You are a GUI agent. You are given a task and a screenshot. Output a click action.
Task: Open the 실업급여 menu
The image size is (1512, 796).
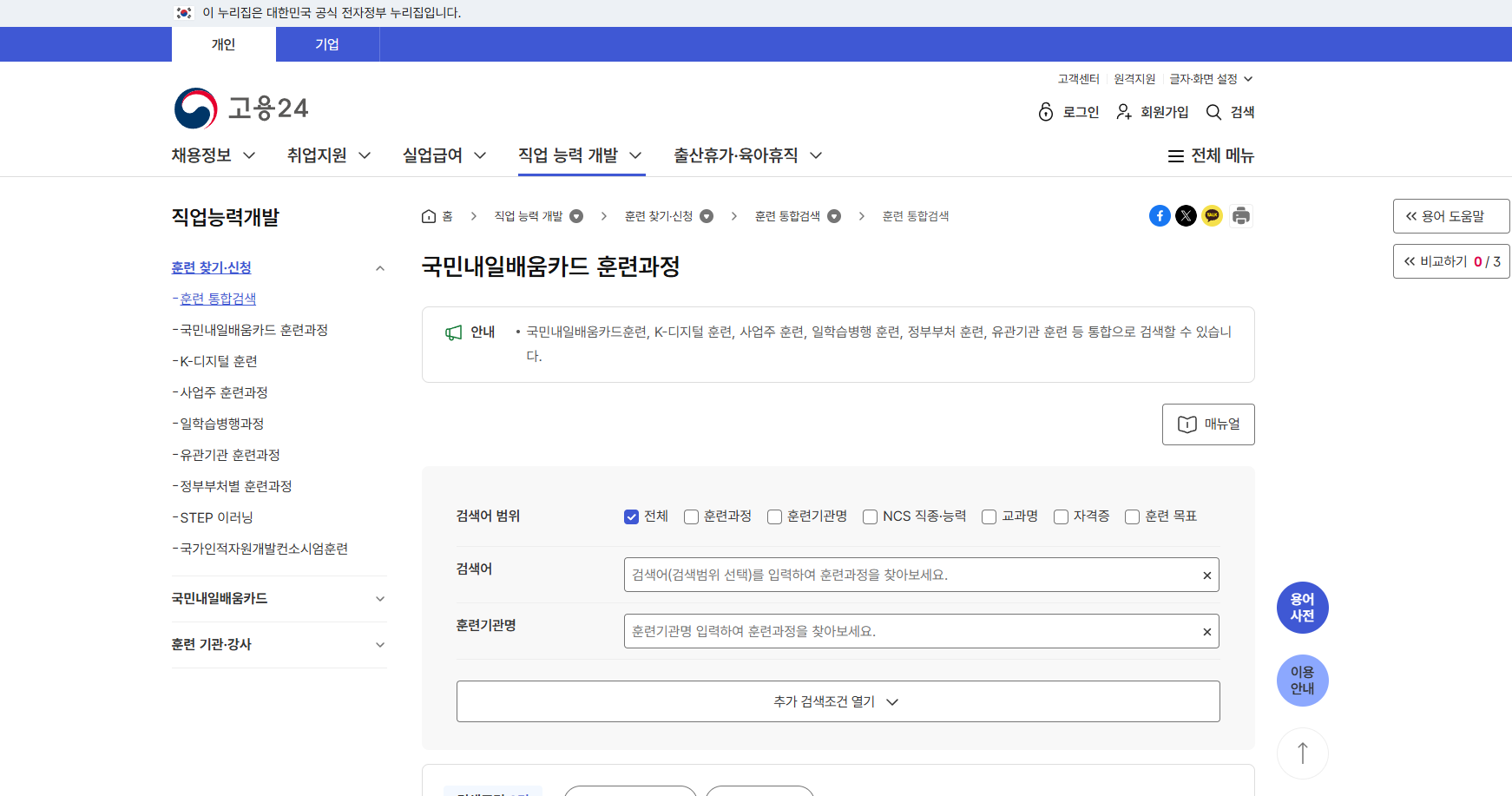pyautogui.click(x=444, y=155)
